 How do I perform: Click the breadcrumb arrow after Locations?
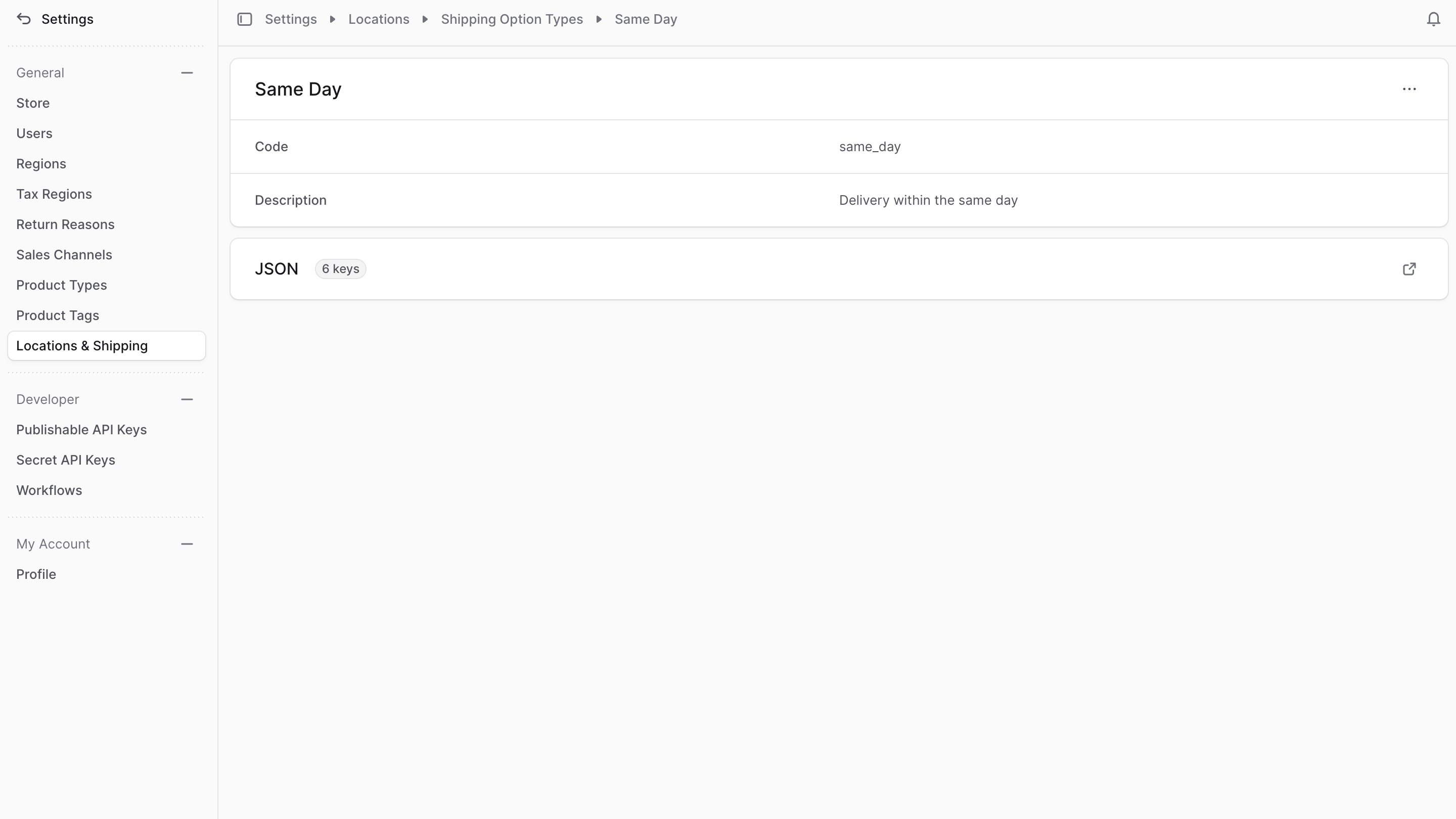tap(425, 19)
